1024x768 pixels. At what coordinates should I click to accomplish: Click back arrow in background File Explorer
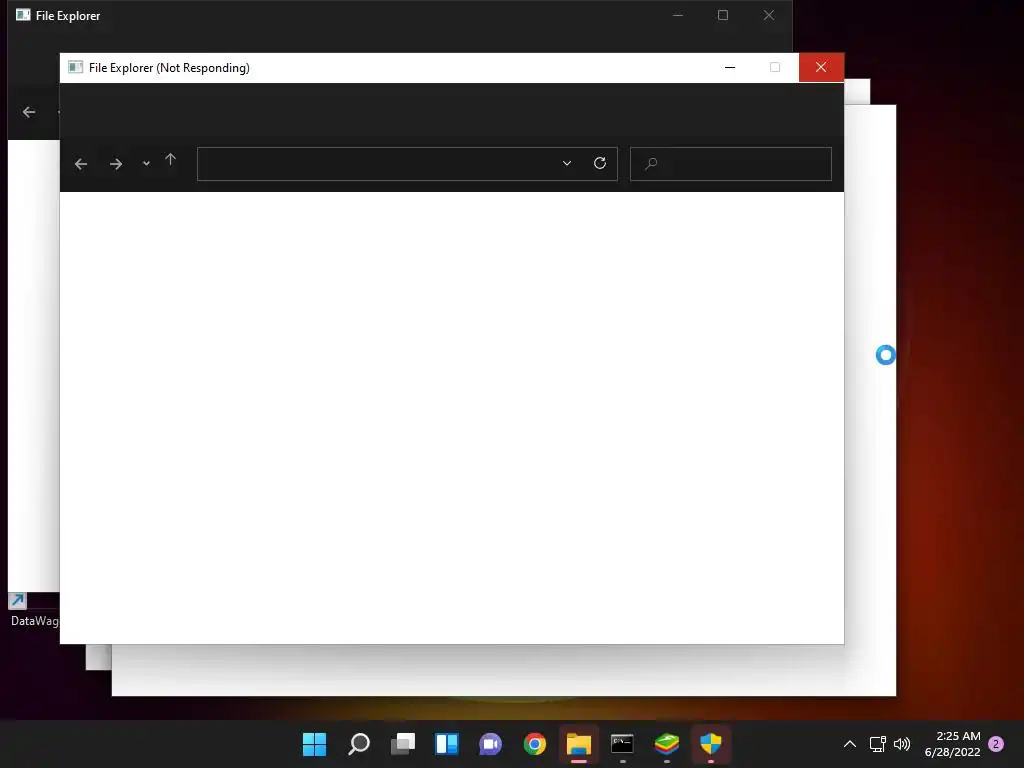29,112
